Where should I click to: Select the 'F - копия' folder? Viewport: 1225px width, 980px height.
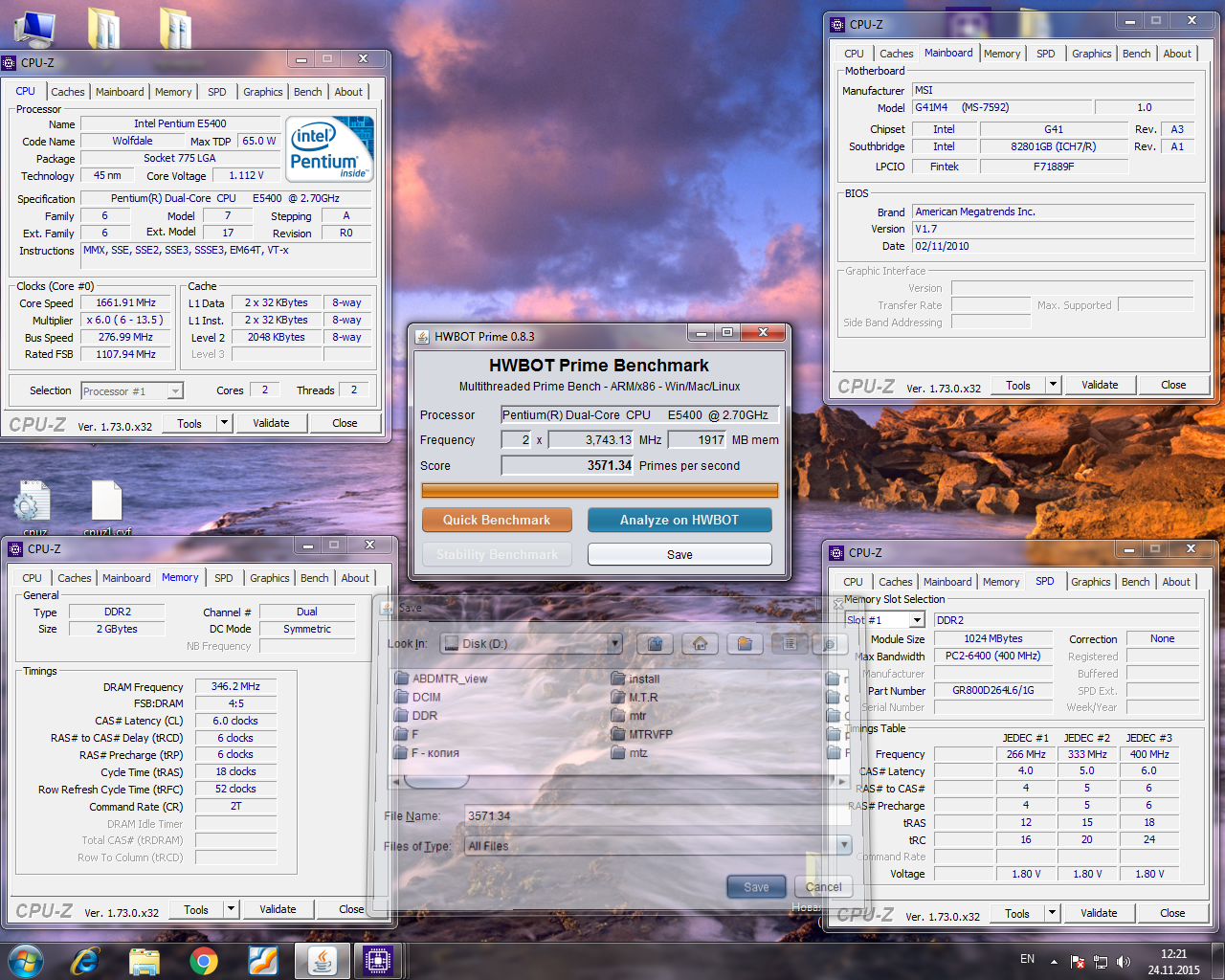coord(427,752)
